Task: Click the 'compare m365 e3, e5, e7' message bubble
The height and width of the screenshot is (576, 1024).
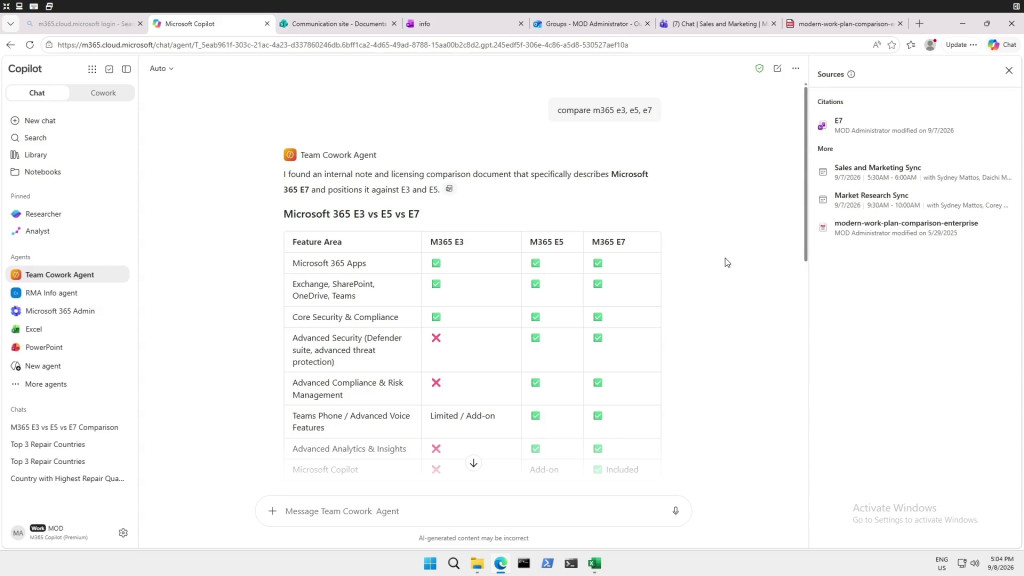Action: 604,110
